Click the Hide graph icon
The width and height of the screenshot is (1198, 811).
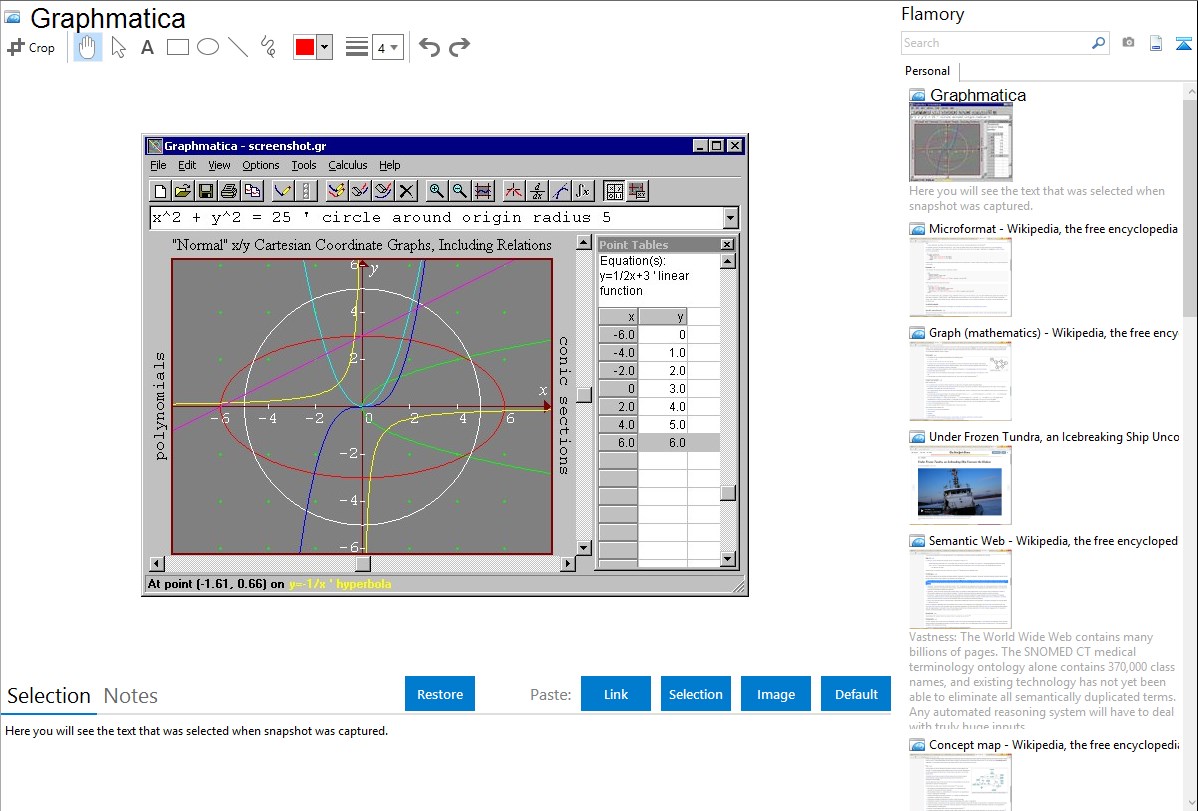360,190
